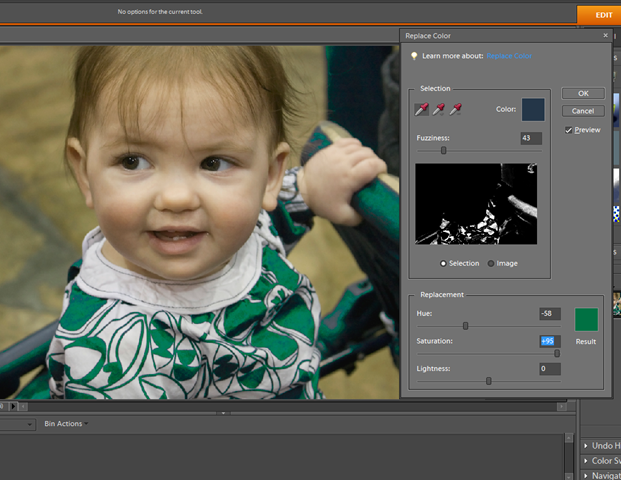Close the Replace Color dialog
The image size is (621, 480).
click(606, 35)
